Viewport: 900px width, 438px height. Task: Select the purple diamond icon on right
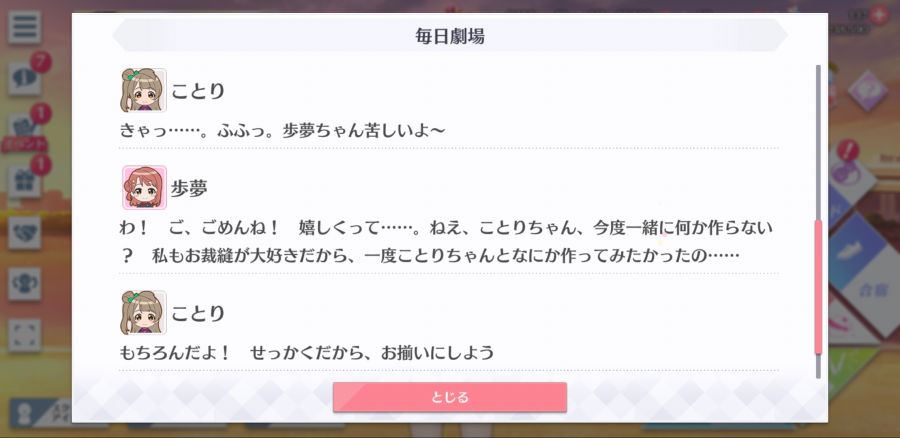[867, 91]
